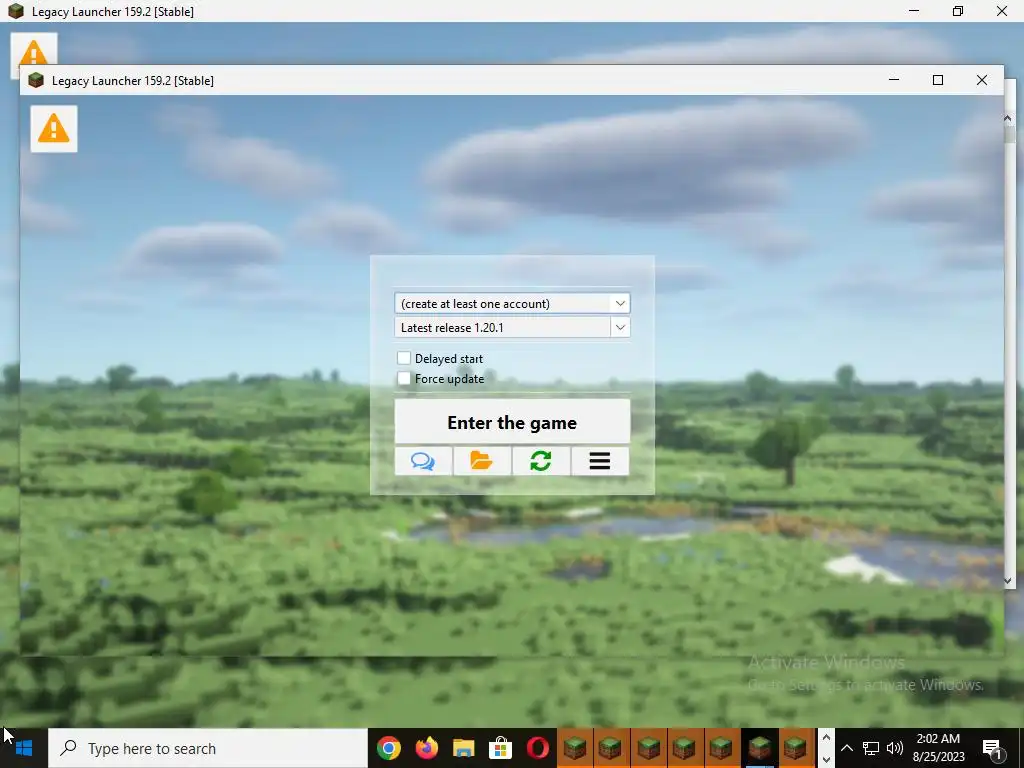Open the support chat bubbles icon

tap(423, 461)
